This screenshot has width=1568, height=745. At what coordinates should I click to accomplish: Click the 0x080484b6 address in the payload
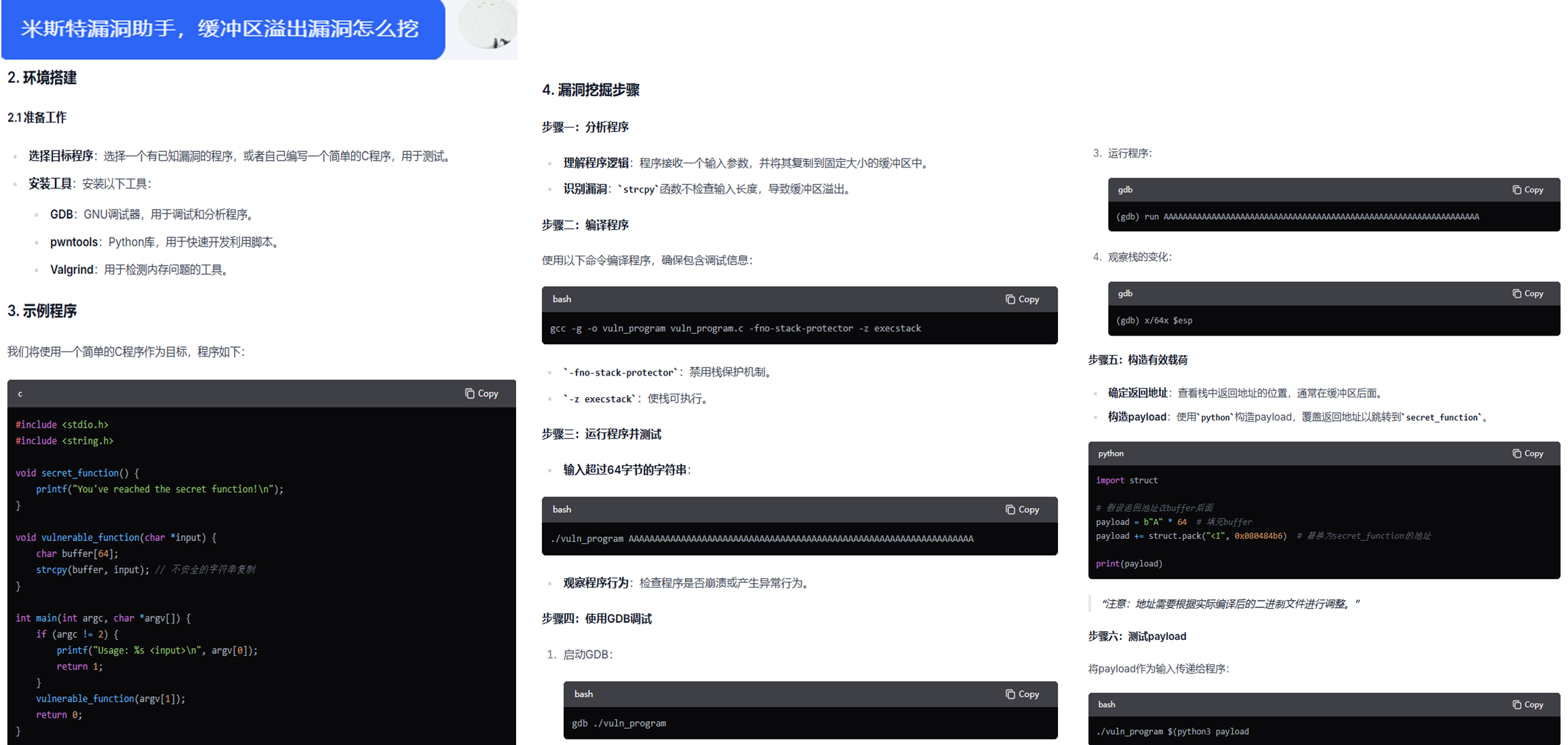1260,536
